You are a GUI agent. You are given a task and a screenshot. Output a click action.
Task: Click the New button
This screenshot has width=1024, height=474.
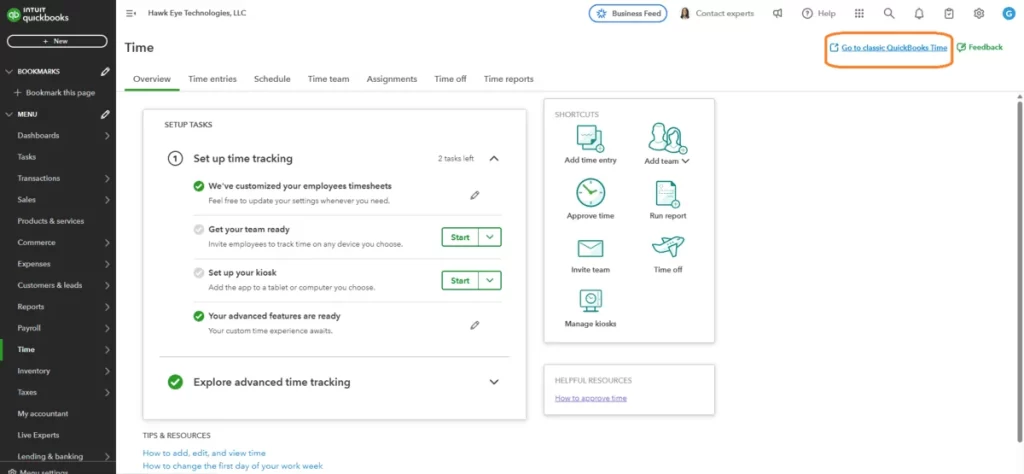pyautogui.click(x=57, y=41)
